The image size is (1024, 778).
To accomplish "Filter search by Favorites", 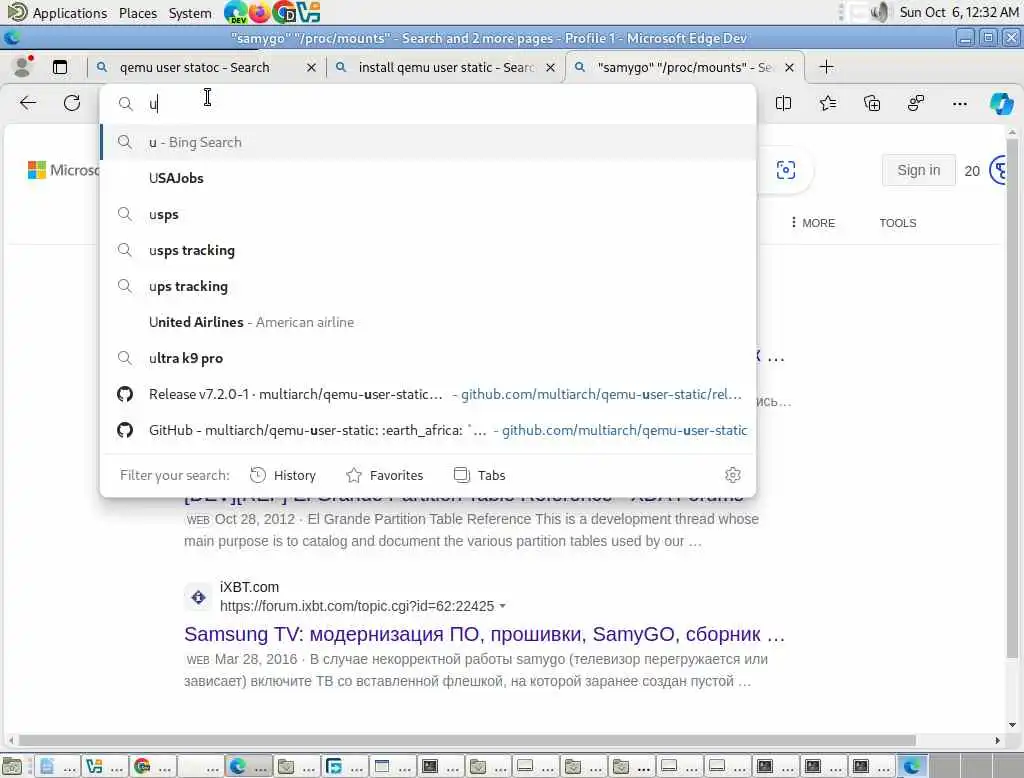I will point(385,475).
